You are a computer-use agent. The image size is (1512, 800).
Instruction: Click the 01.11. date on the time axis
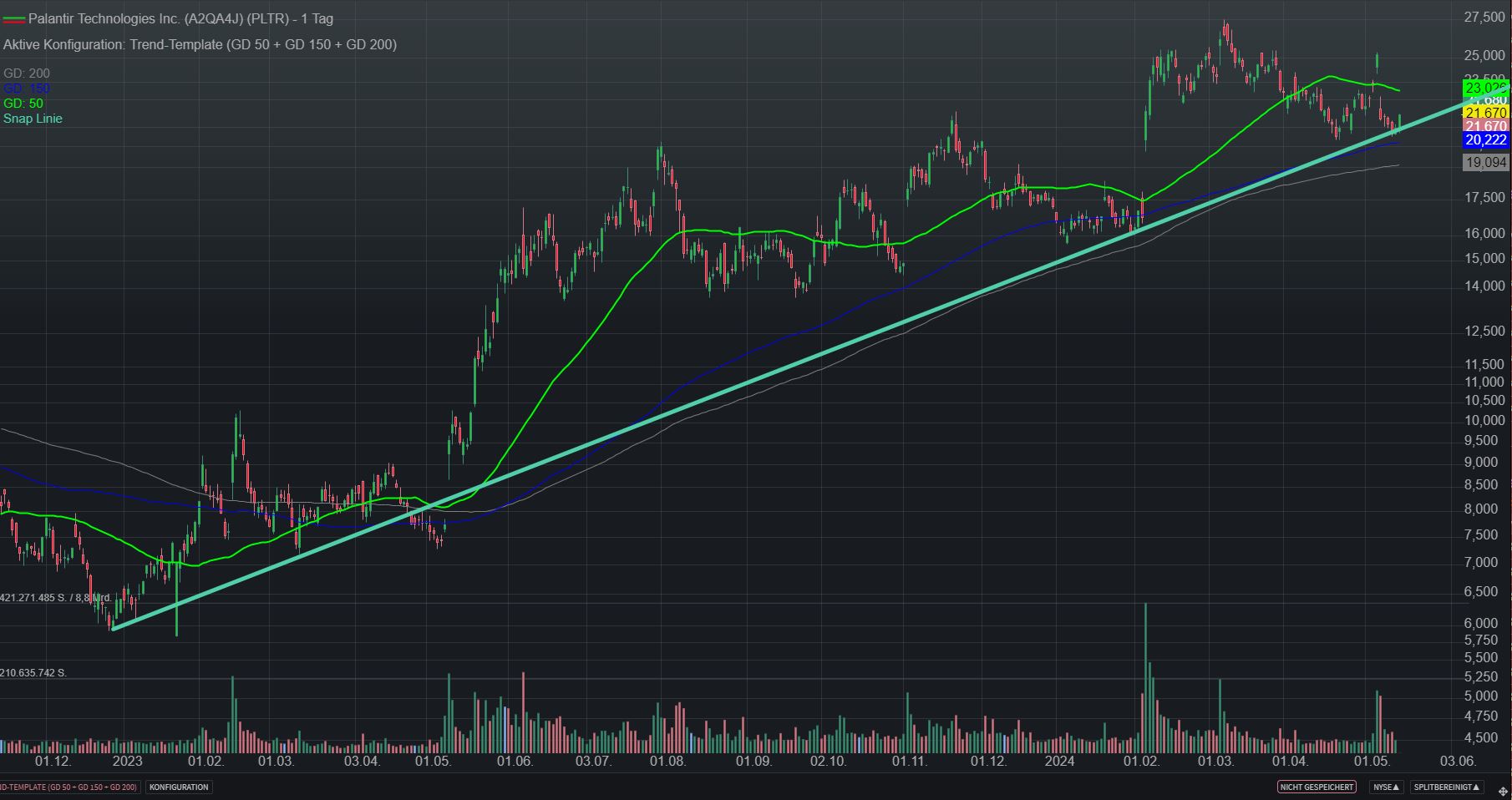click(x=910, y=762)
